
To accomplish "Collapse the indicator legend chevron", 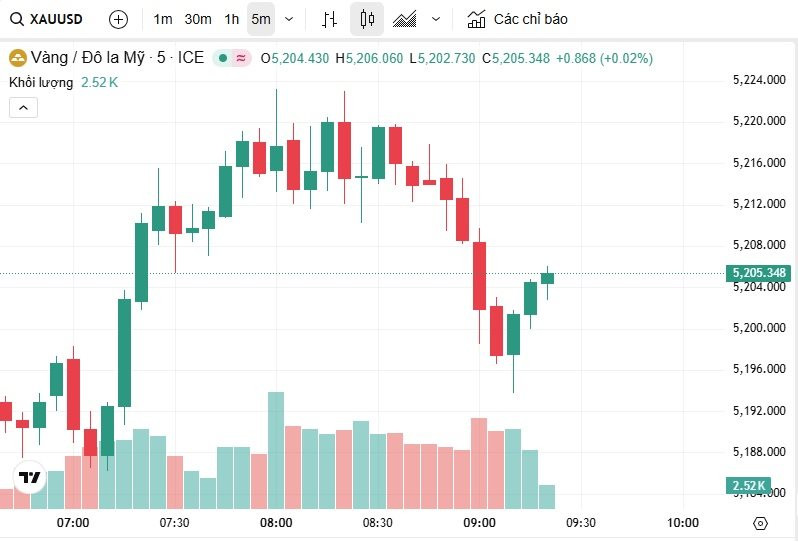I will coord(23,107).
